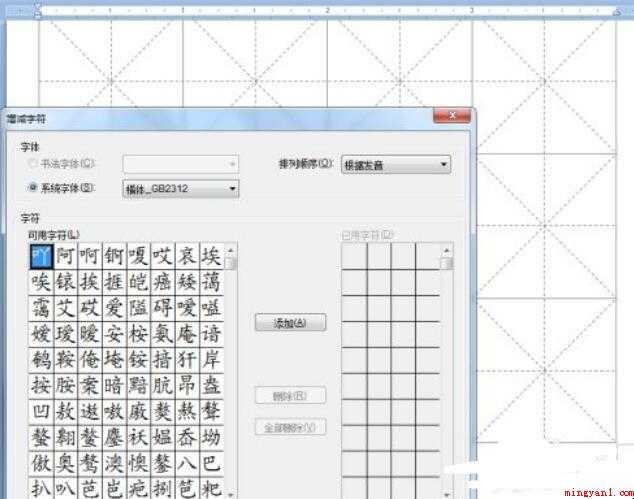Select the character 阿 in available list
The width and height of the screenshot is (634, 499).
pos(66,256)
